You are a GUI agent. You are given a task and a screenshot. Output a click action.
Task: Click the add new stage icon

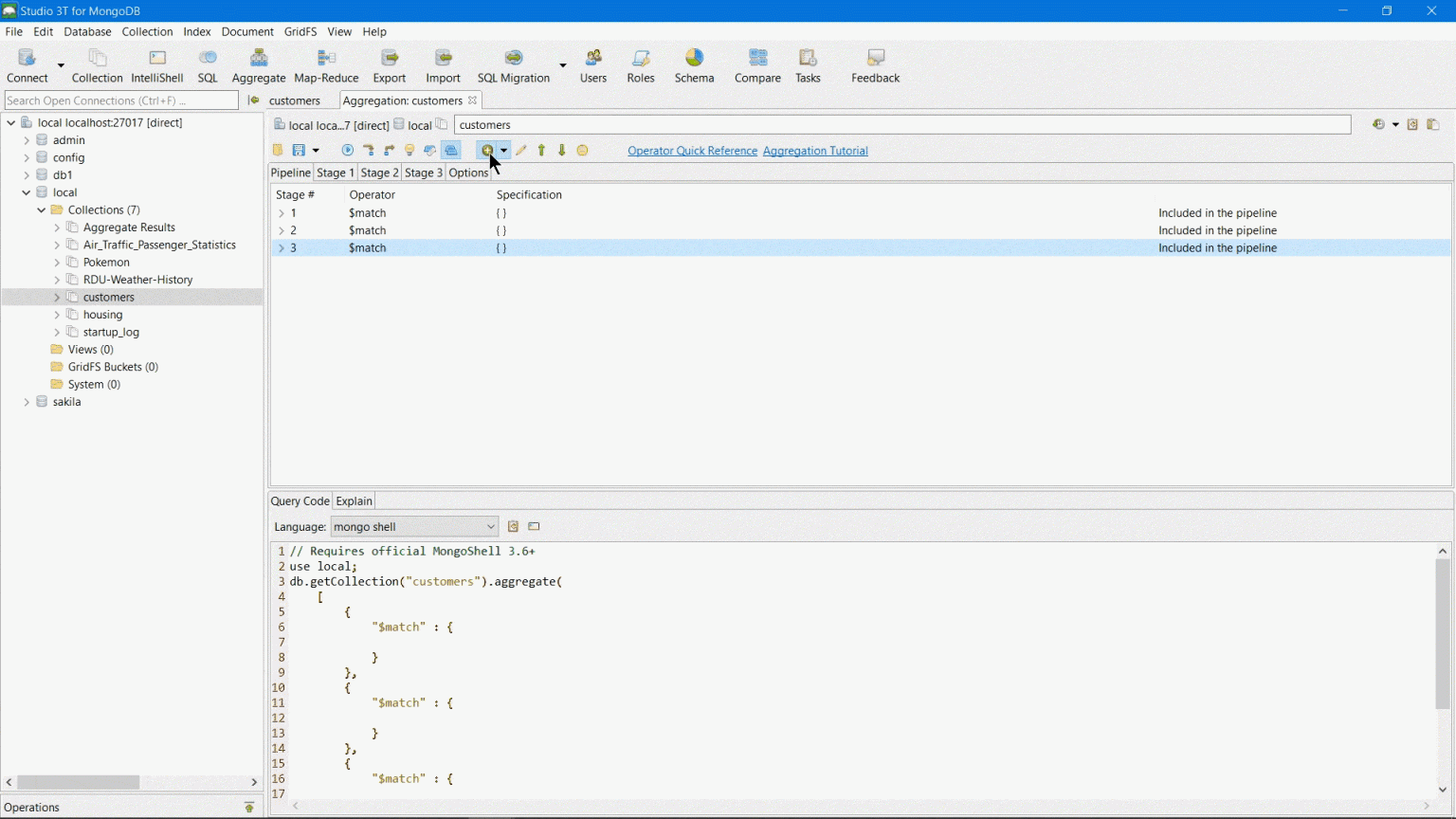[487, 151]
